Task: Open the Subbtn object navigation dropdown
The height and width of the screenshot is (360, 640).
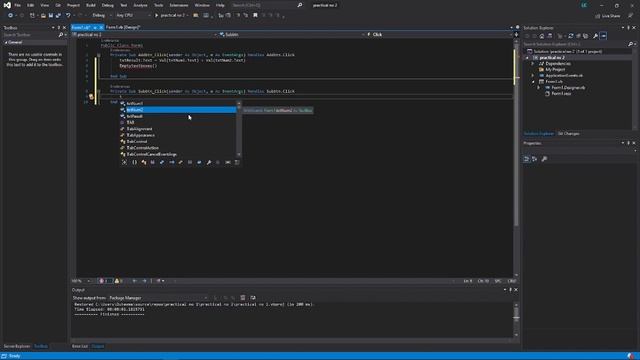Action: [292, 35]
